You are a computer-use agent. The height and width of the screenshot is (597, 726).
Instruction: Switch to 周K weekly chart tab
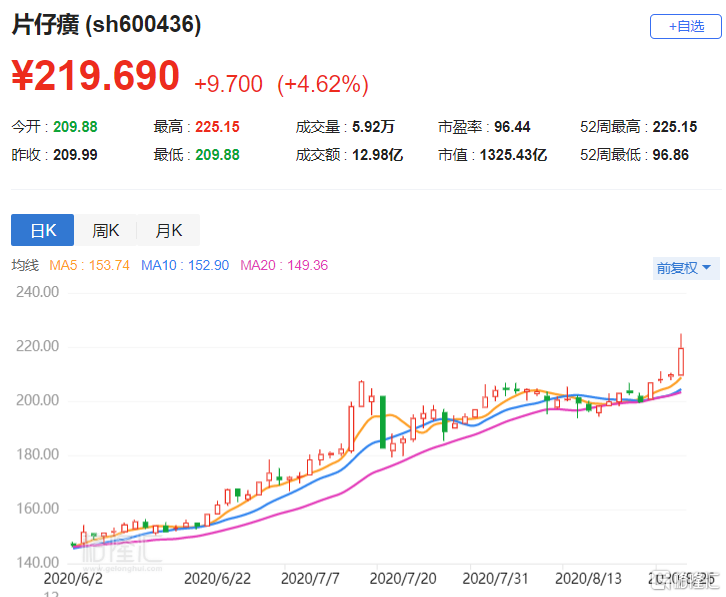coord(106,230)
